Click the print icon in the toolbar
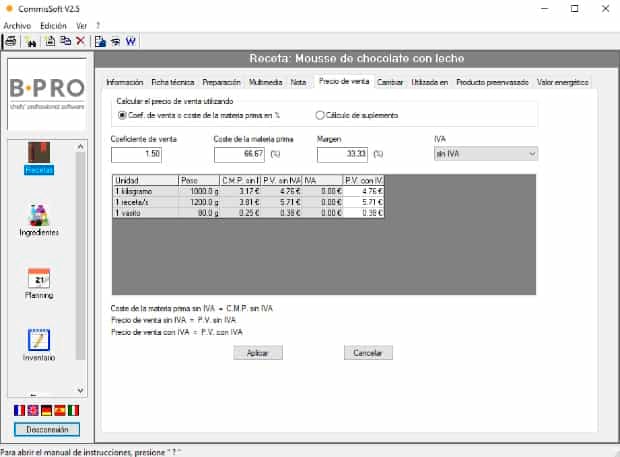The image size is (620, 457). pos(10,41)
